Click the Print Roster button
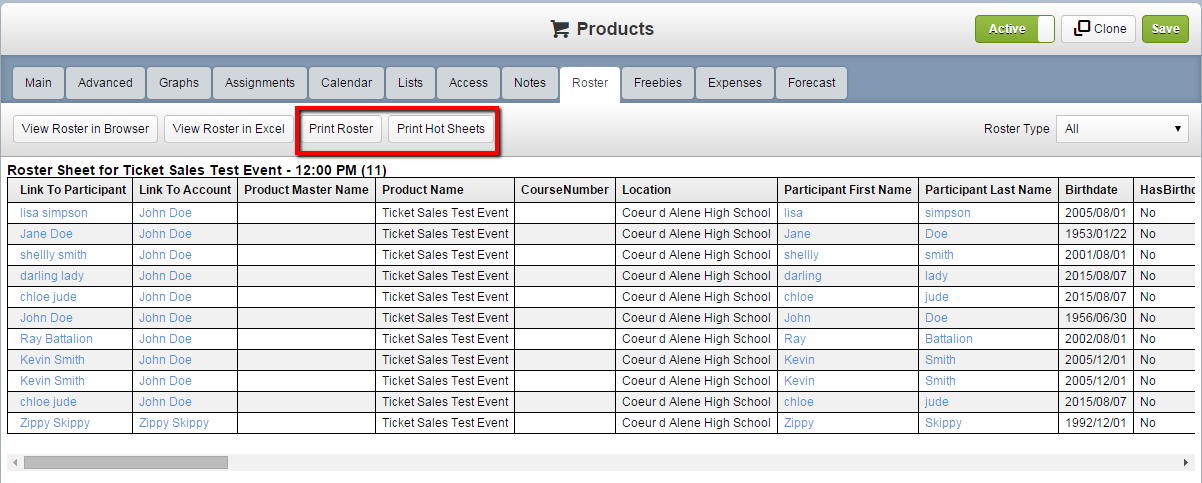The image size is (1202, 483). tap(341, 128)
